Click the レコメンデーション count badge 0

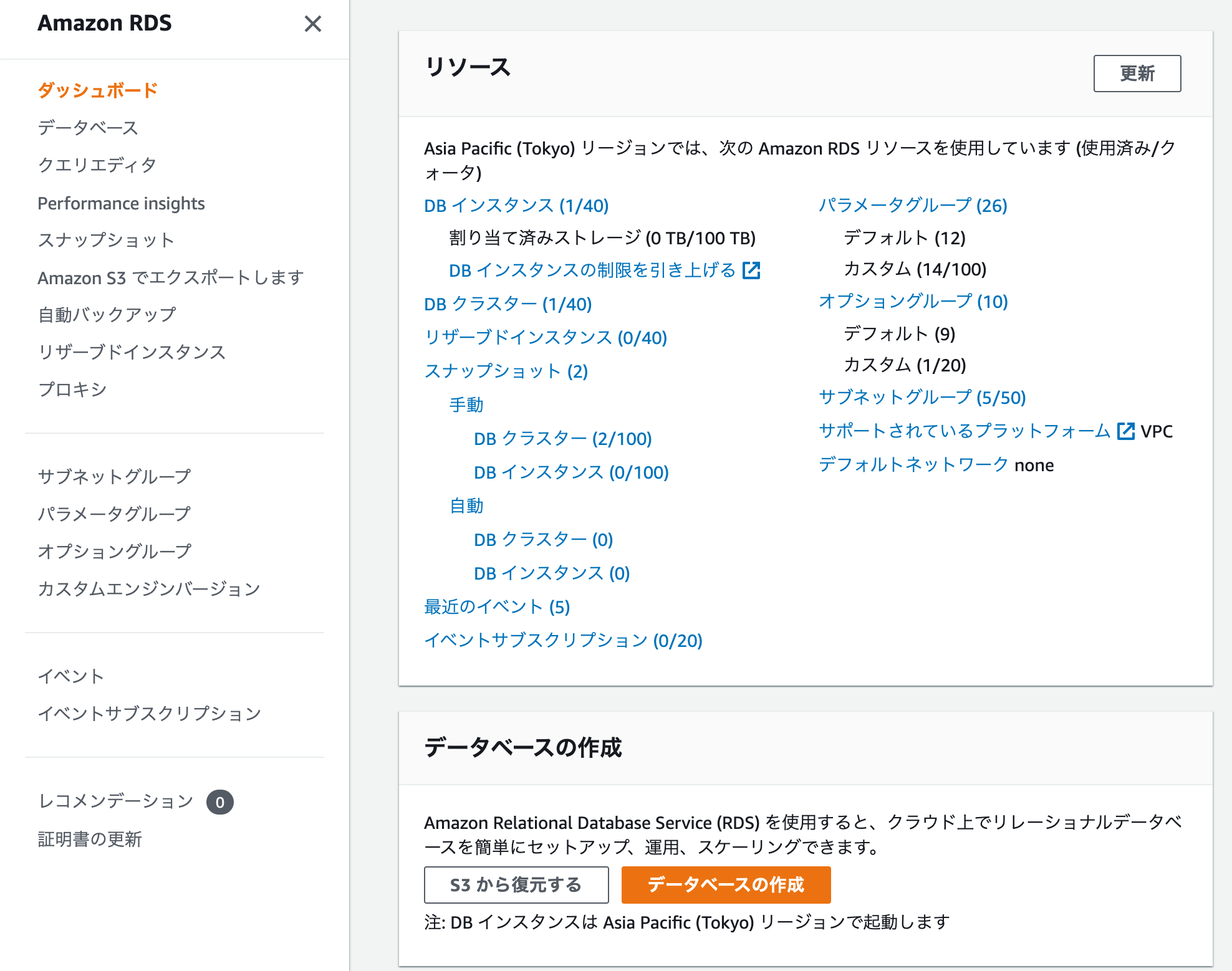pyautogui.click(x=220, y=802)
